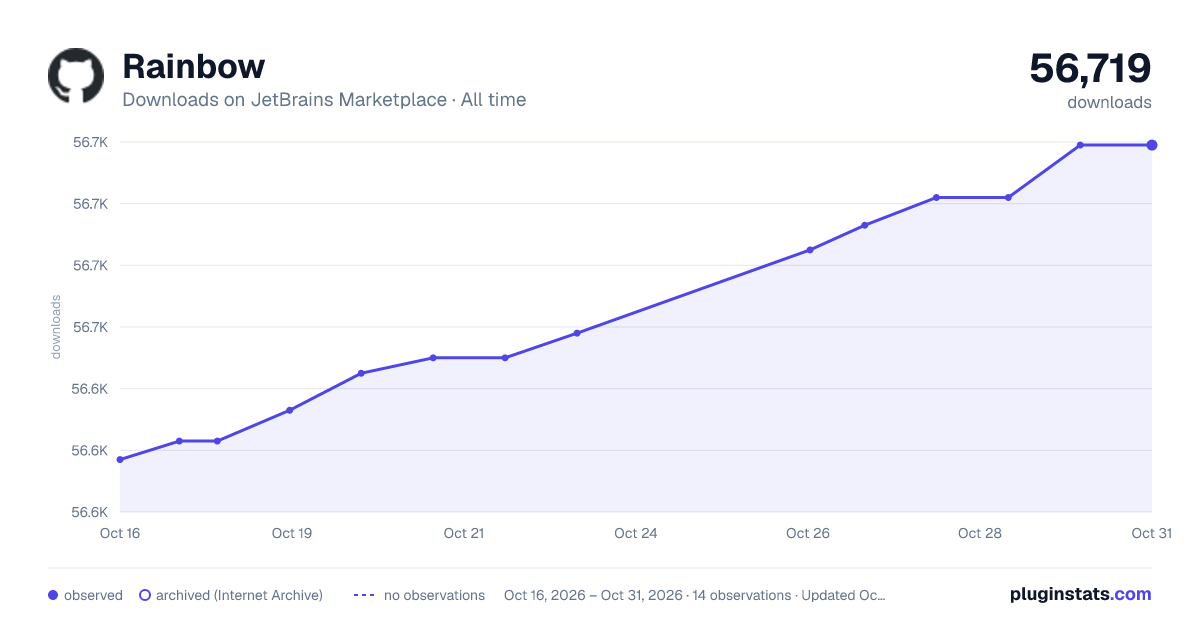This screenshot has width=1200, height=630.
Task: Click the data point just left of Oct 21
Action: click(x=433, y=357)
